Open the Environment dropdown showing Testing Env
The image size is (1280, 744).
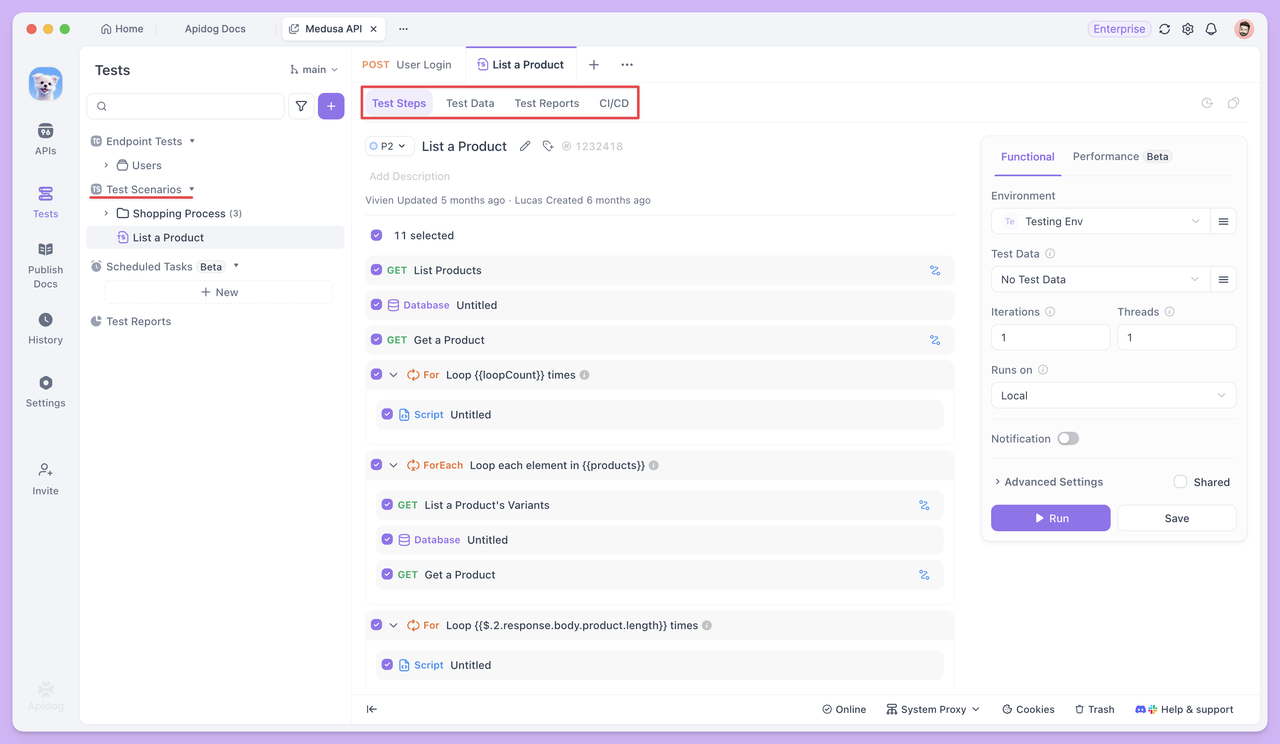(1100, 222)
